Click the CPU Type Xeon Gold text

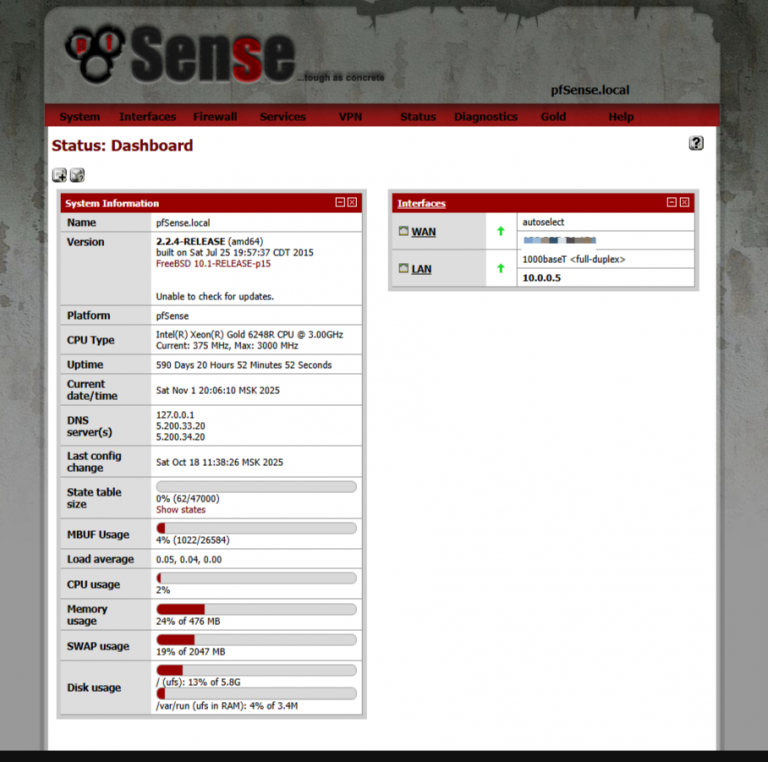(249, 334)
